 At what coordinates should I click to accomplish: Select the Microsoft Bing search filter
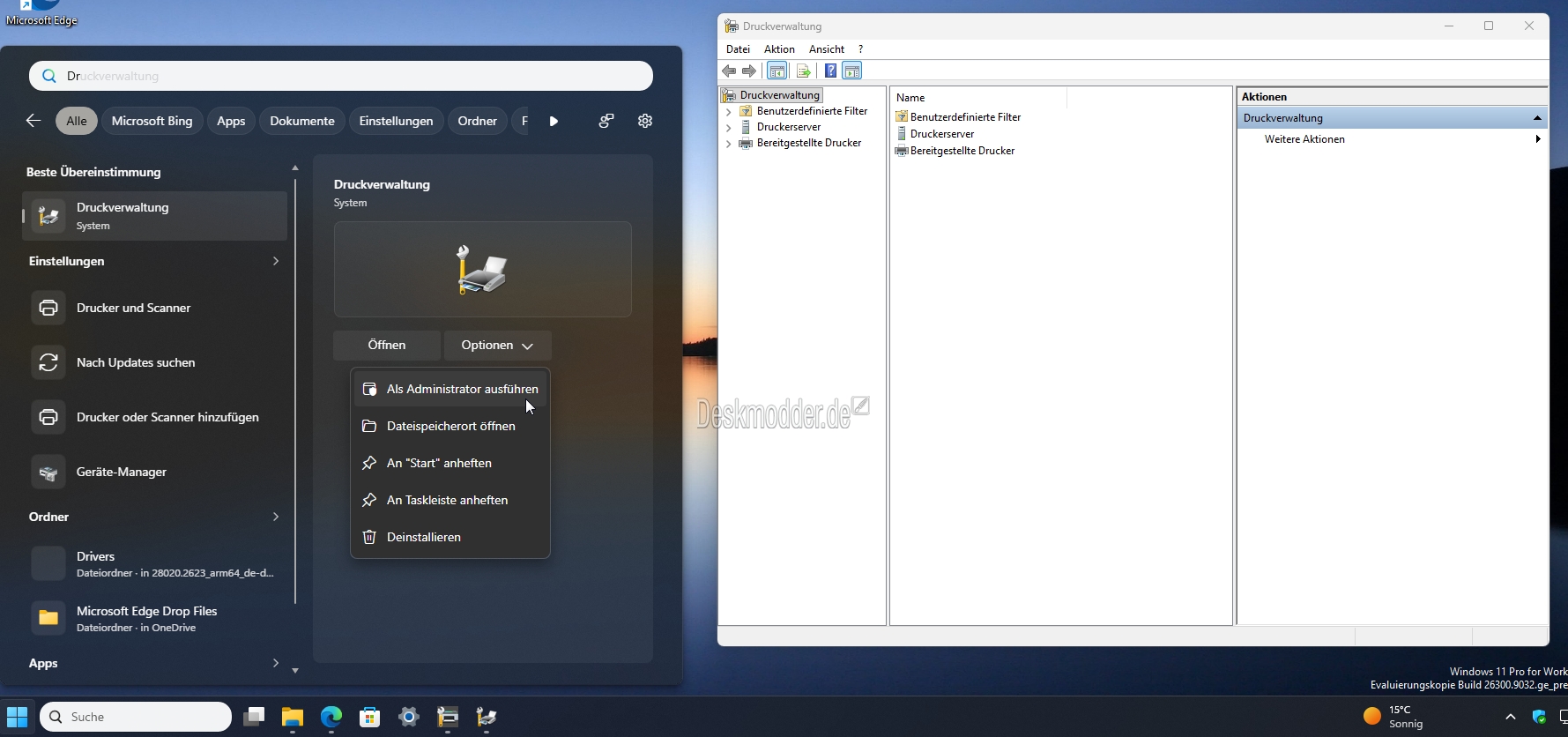pos(152,121)
